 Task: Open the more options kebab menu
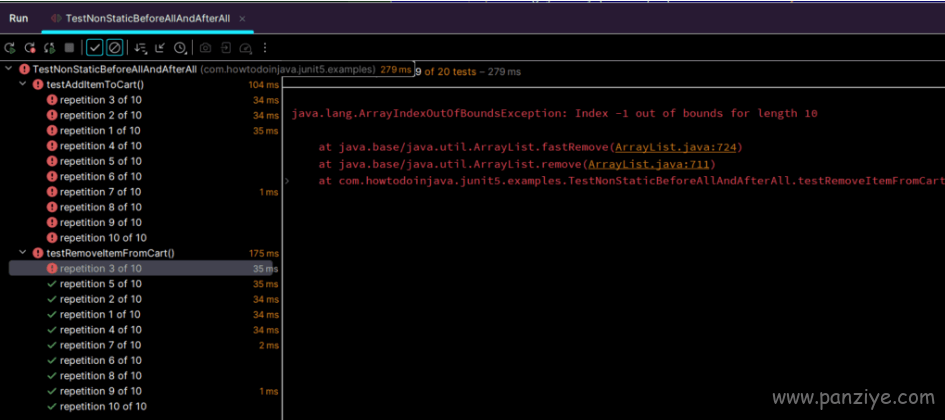click(x=265, y=48)
